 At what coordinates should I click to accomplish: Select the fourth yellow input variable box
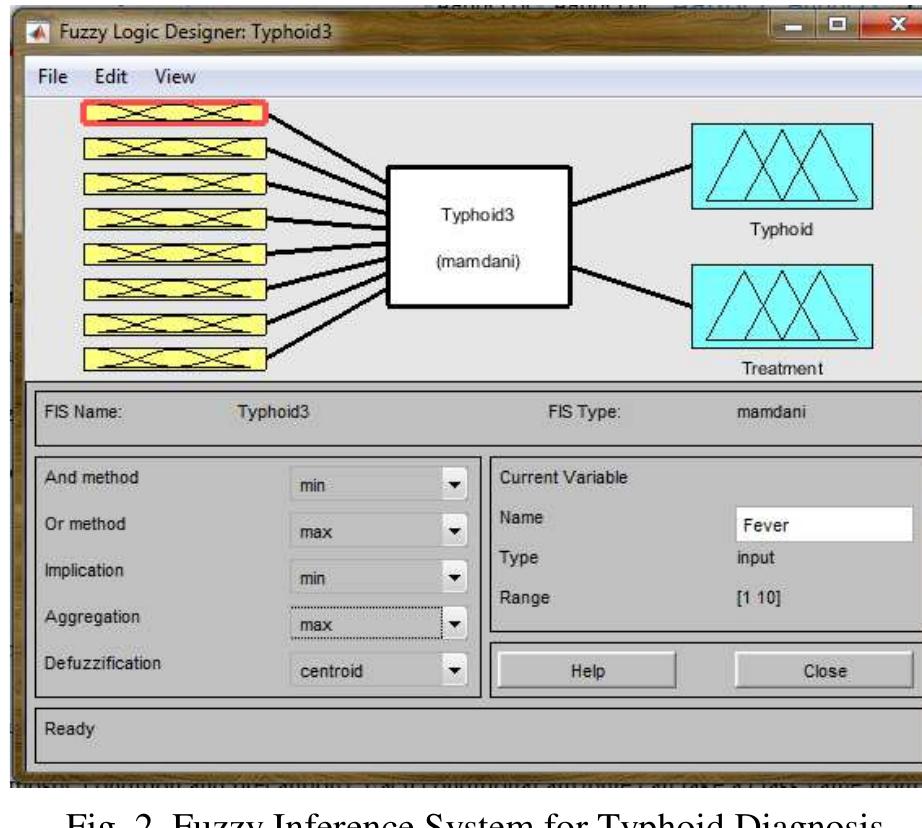coord(175,219)
